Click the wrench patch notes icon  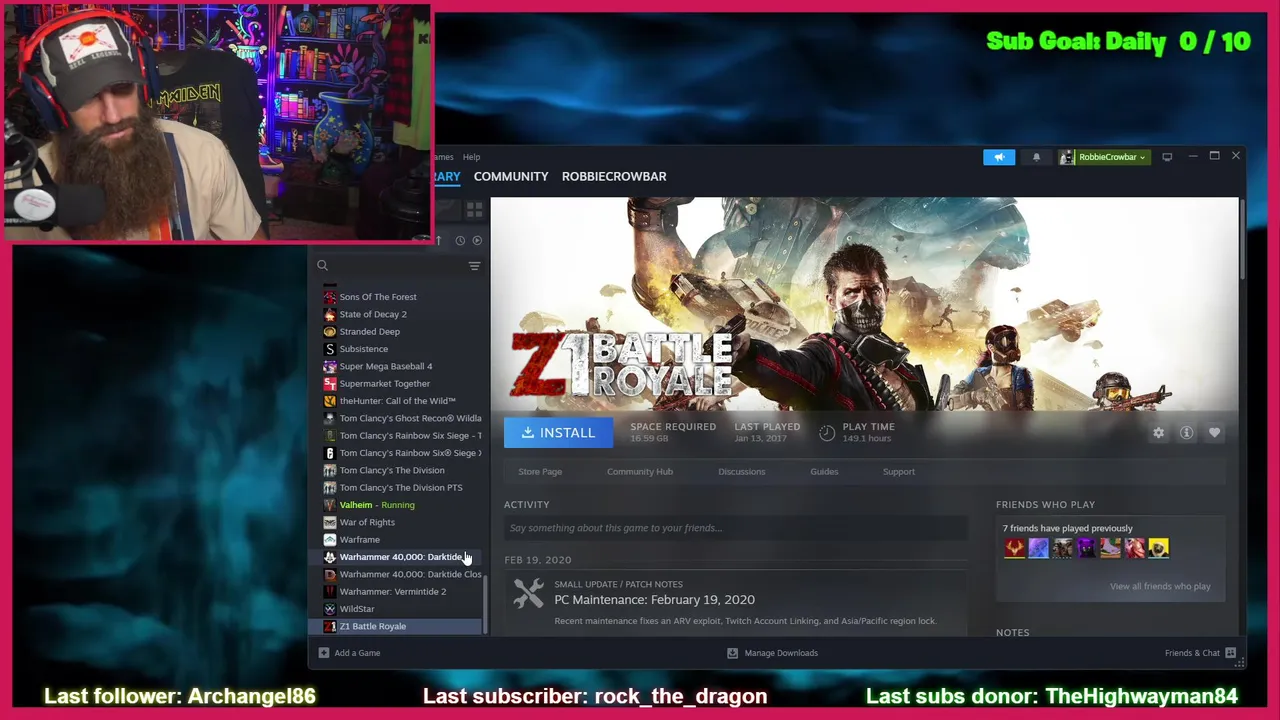(528, 593)
